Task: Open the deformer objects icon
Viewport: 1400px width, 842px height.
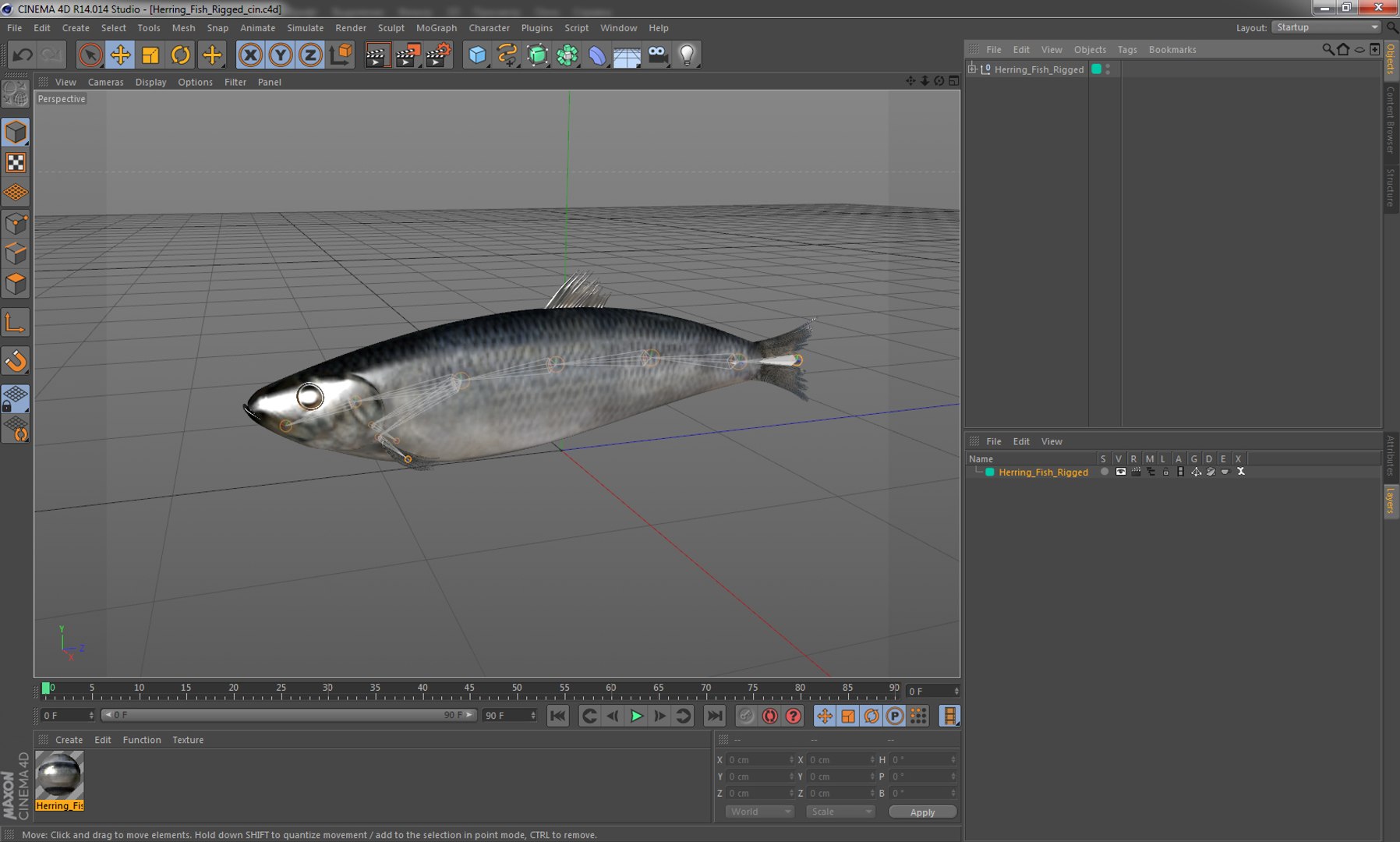Action: coord(597,55)
